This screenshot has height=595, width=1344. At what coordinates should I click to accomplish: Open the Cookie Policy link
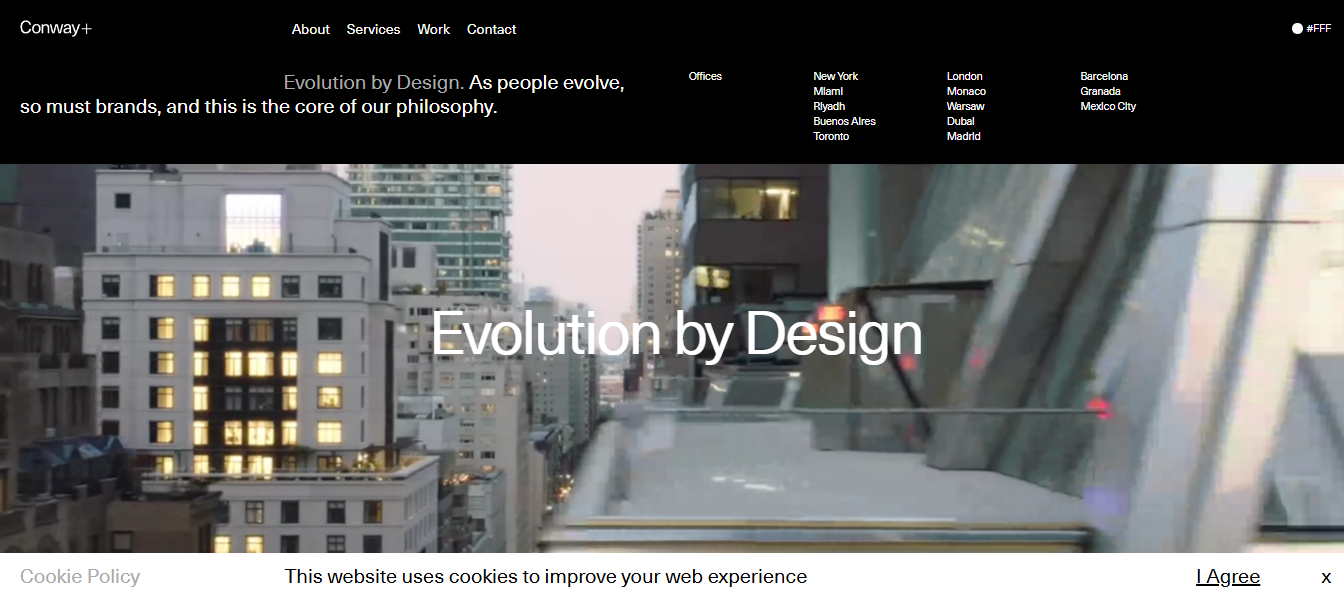pyautogui.click(x=80, y=576)
